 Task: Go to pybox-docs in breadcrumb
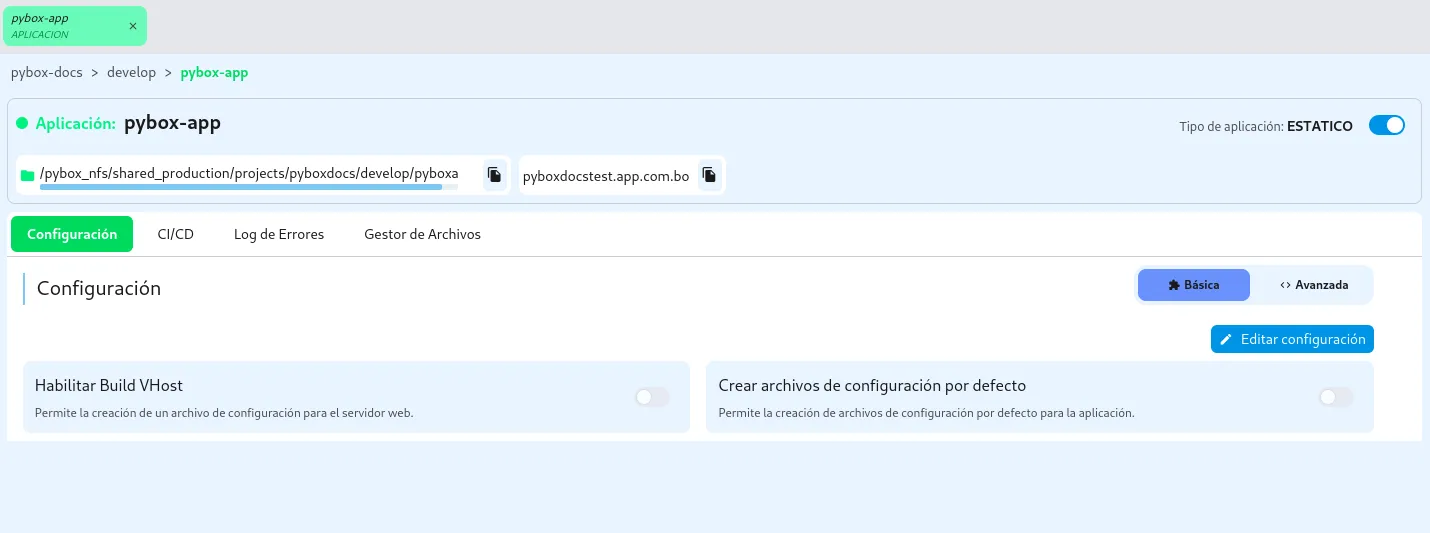click(x=47, y=73)
